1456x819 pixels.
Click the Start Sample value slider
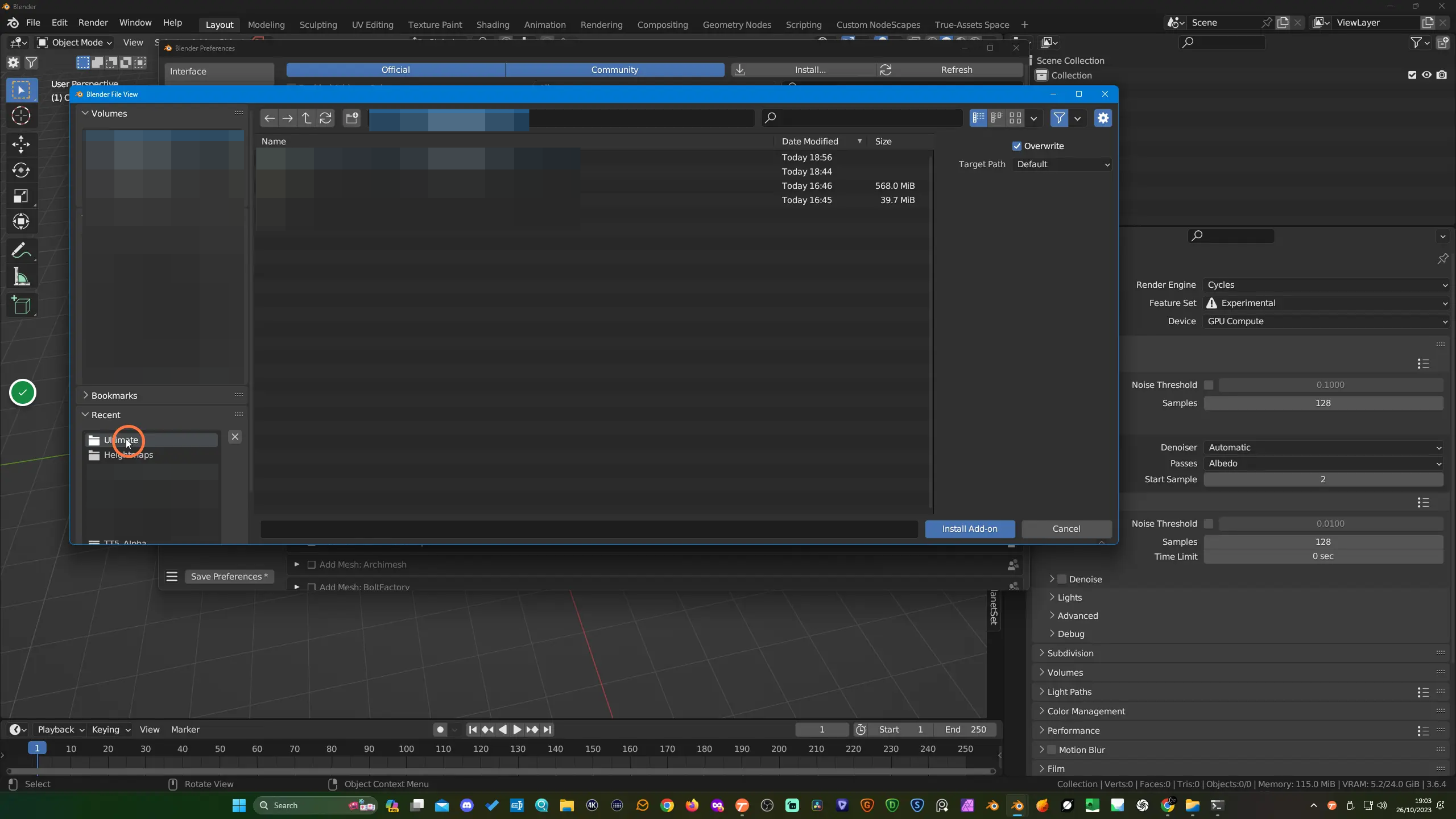[x=1323, y=479]
